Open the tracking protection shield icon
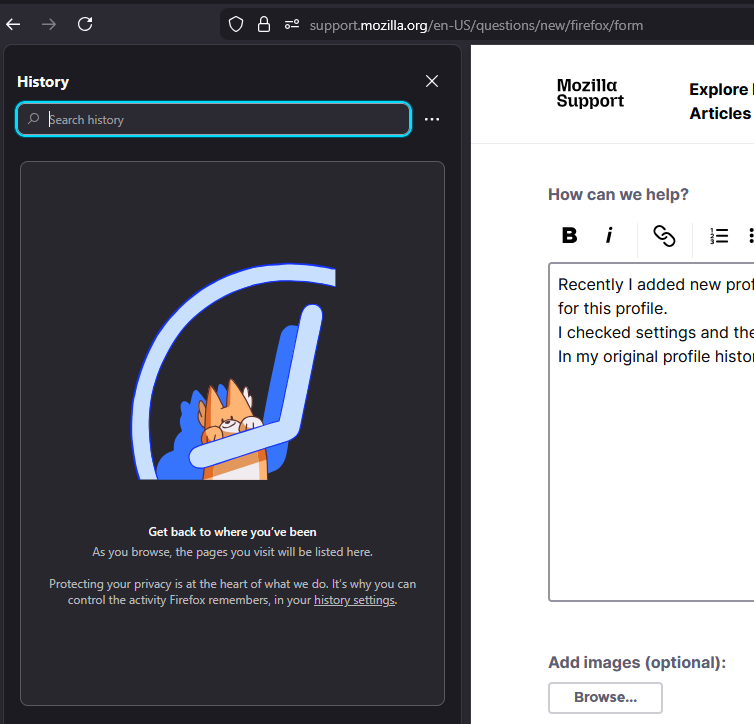This screenshot has height=724, width=754. click(236, 24)
